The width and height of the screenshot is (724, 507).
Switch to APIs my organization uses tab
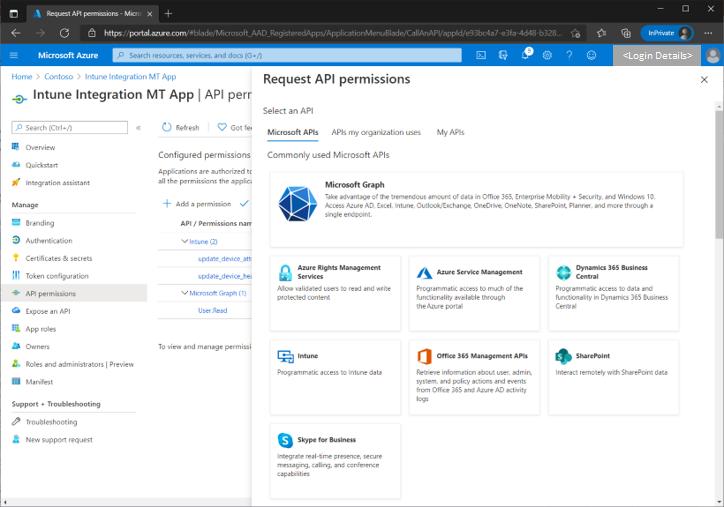[x=376, y=132]
